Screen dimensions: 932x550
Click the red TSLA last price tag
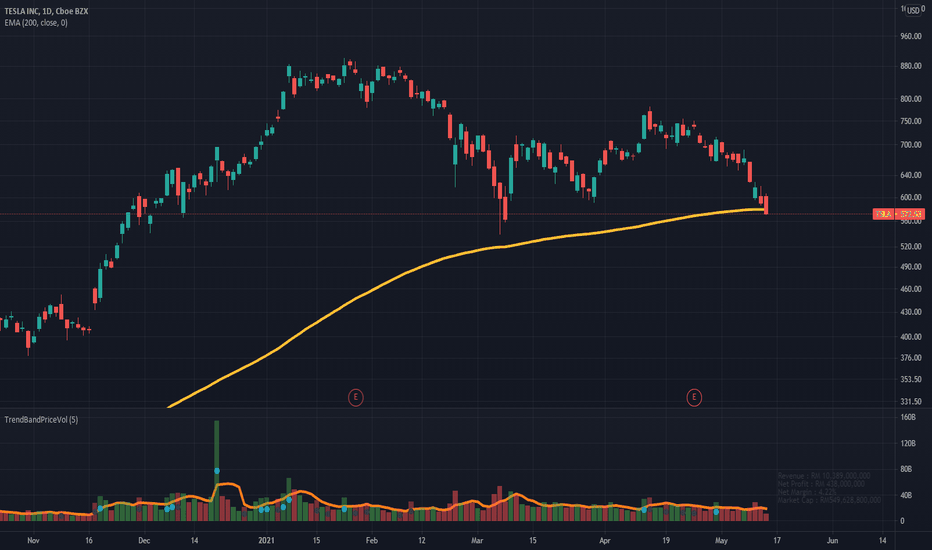pyautogui.click(x=898, y=213)
